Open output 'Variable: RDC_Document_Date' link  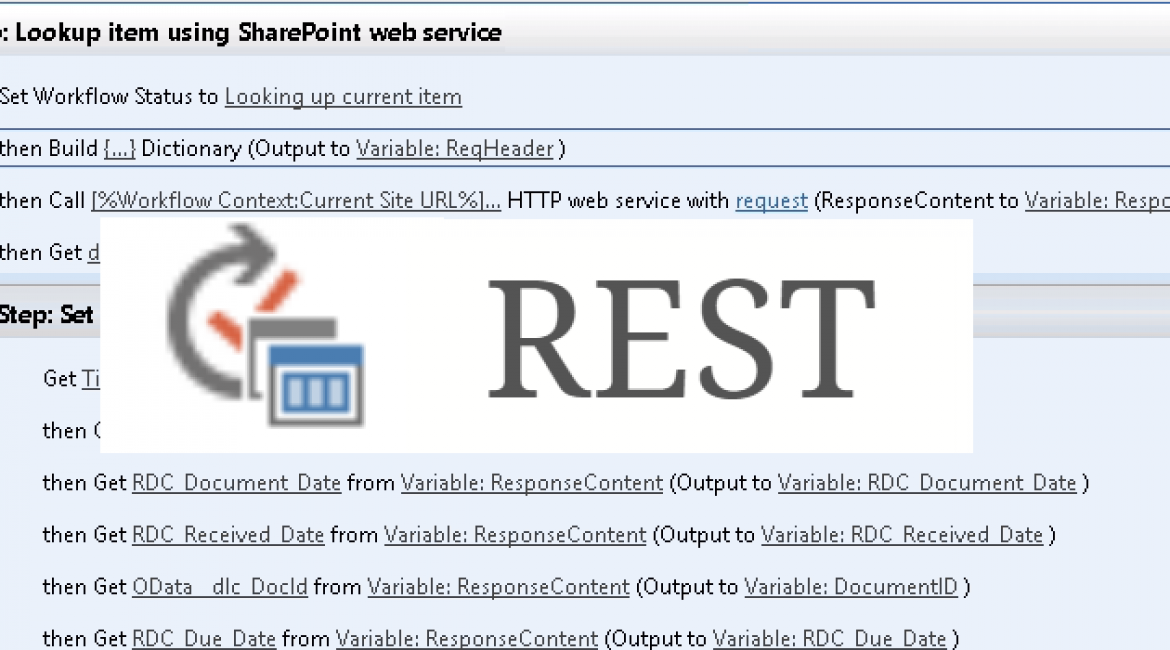(927, 483)
